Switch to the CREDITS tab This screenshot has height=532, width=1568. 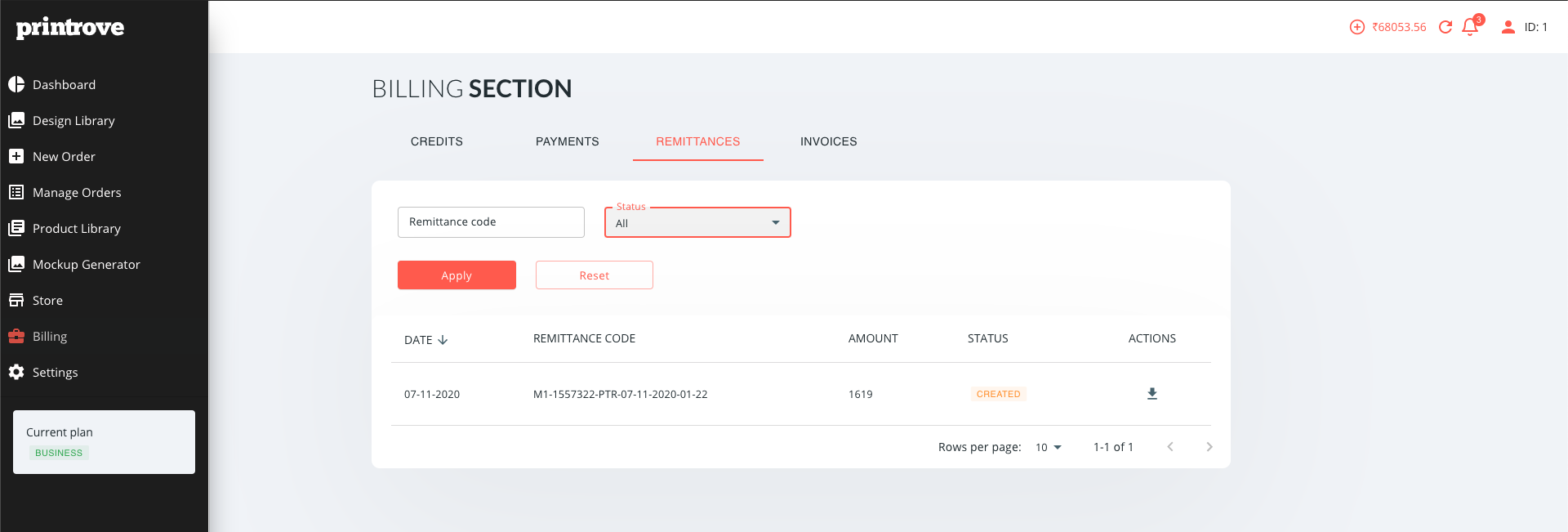click(437, 141)
